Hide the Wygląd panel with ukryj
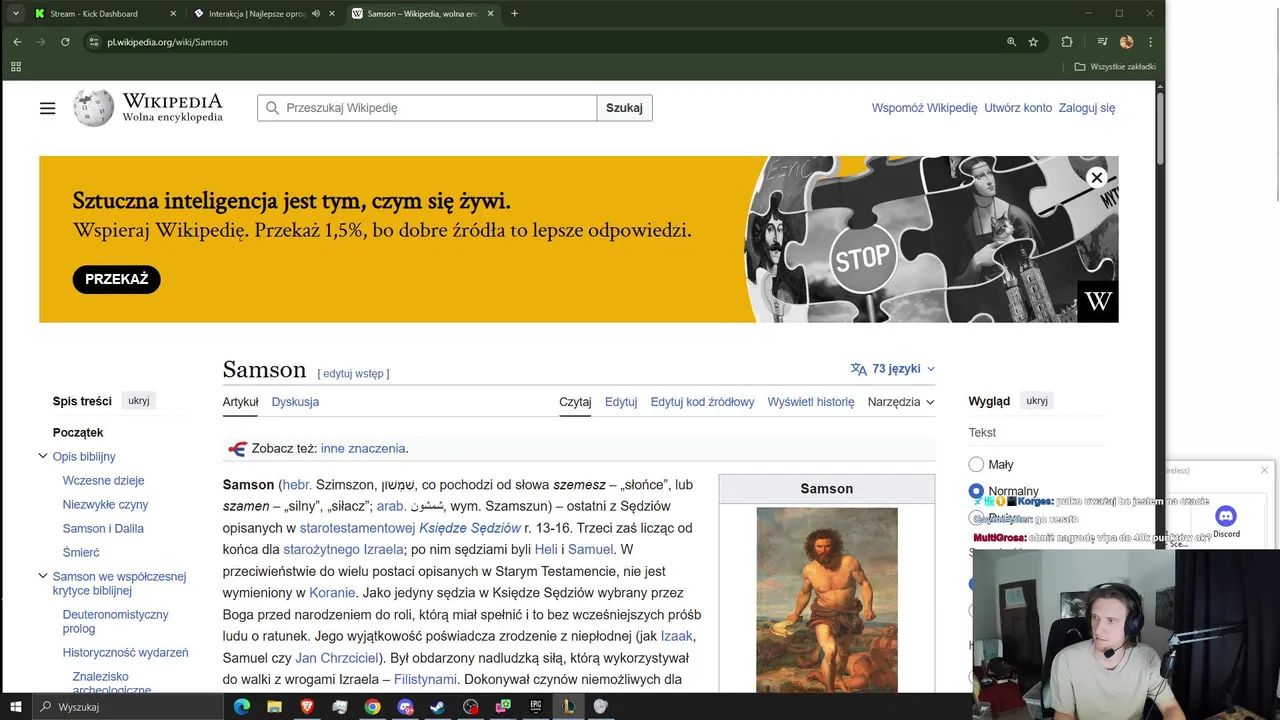1280x720 pixels. tap(1037, 401)
